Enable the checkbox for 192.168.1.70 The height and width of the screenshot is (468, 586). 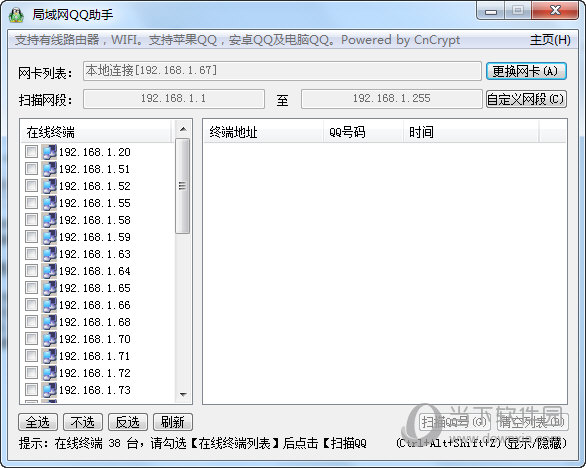[x=31, y=339]
